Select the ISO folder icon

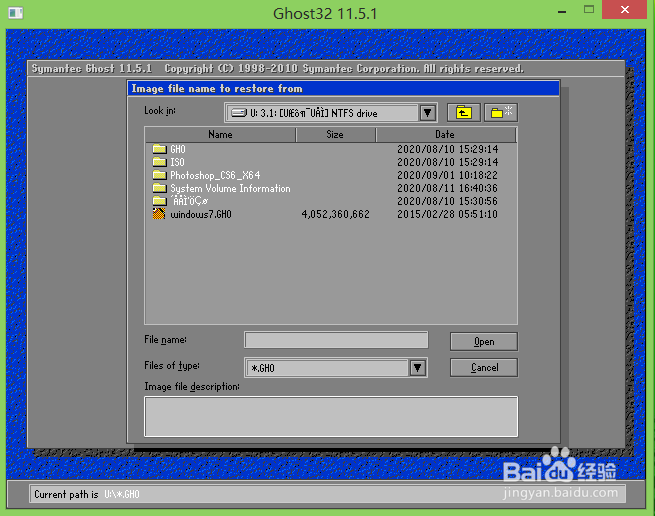coord(159,162)
